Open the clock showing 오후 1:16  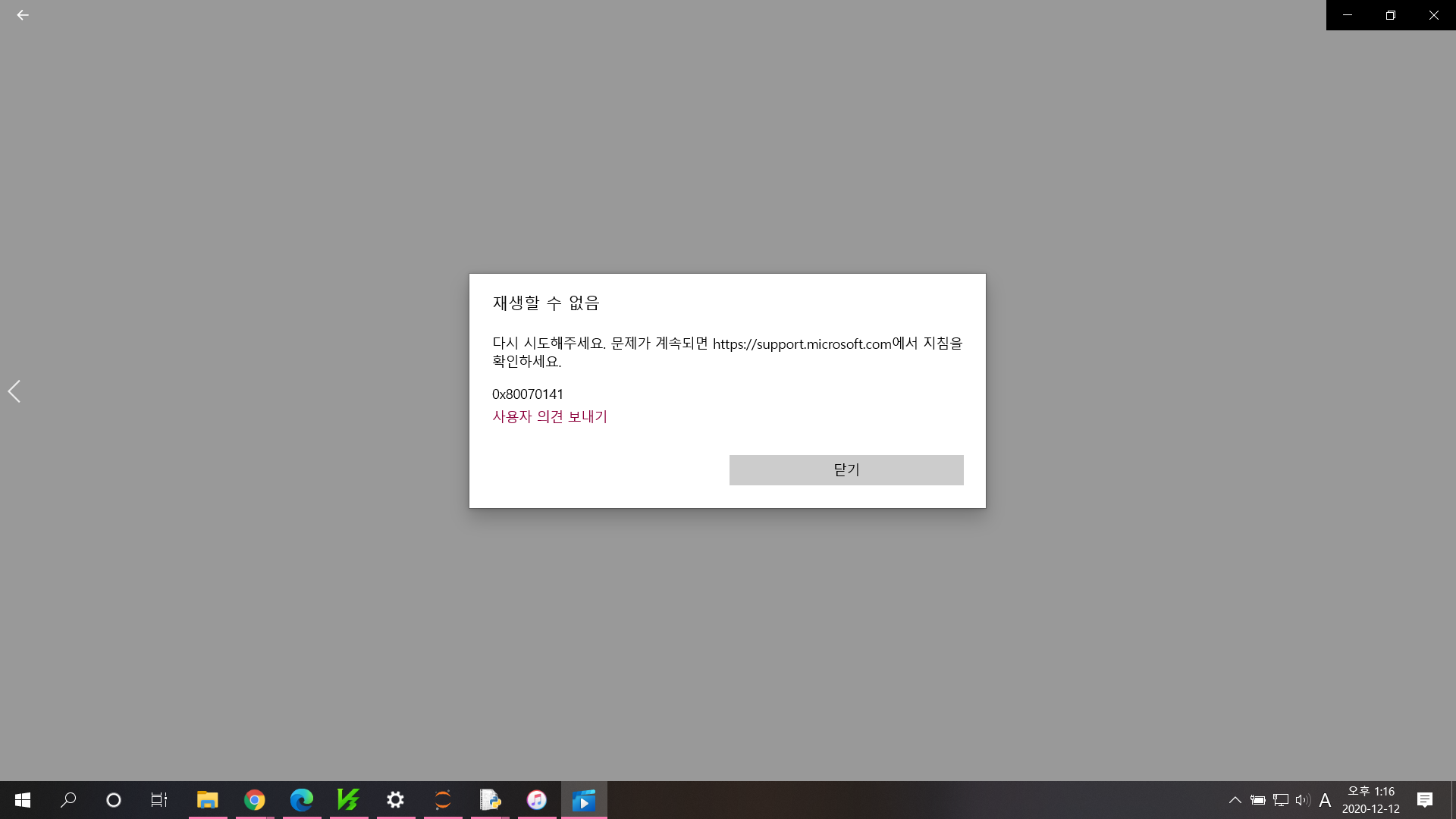pyautogui.click(x=1371, y=800)
